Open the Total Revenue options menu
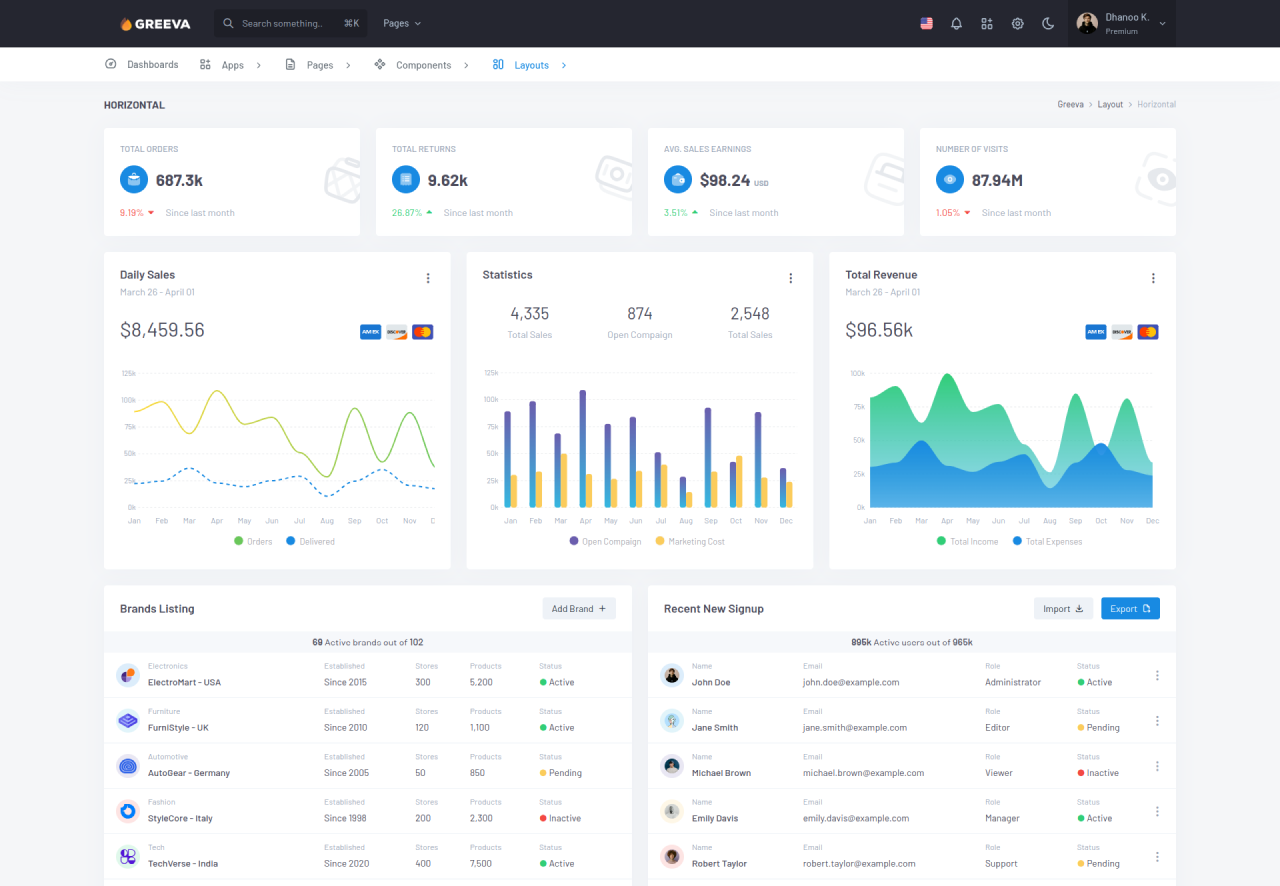1280x886 pixels. click(1153, 278)
